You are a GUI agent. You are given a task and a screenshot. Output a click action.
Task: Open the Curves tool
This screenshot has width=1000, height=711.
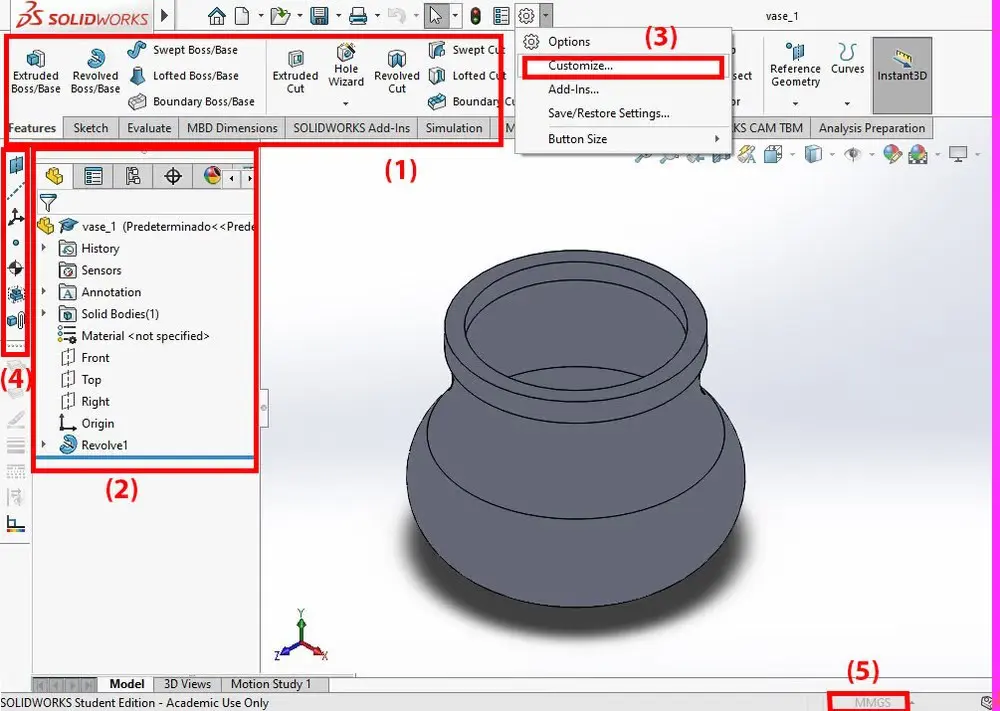coord(847,60)
